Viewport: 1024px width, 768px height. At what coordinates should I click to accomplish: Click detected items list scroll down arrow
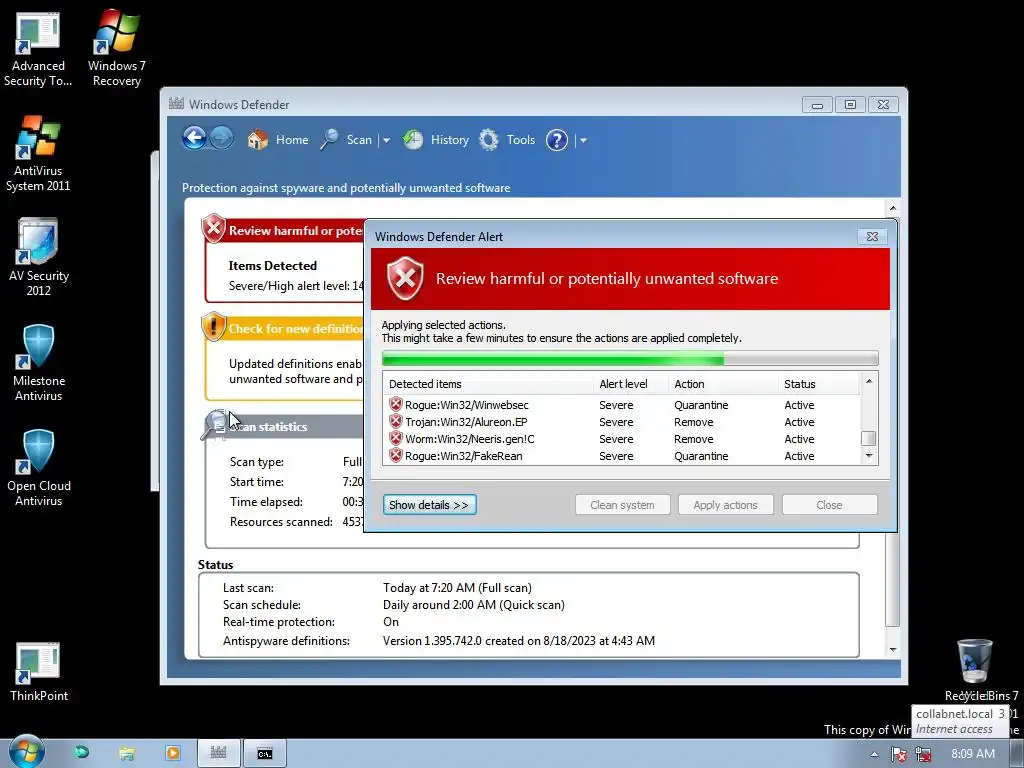[869, 456]
